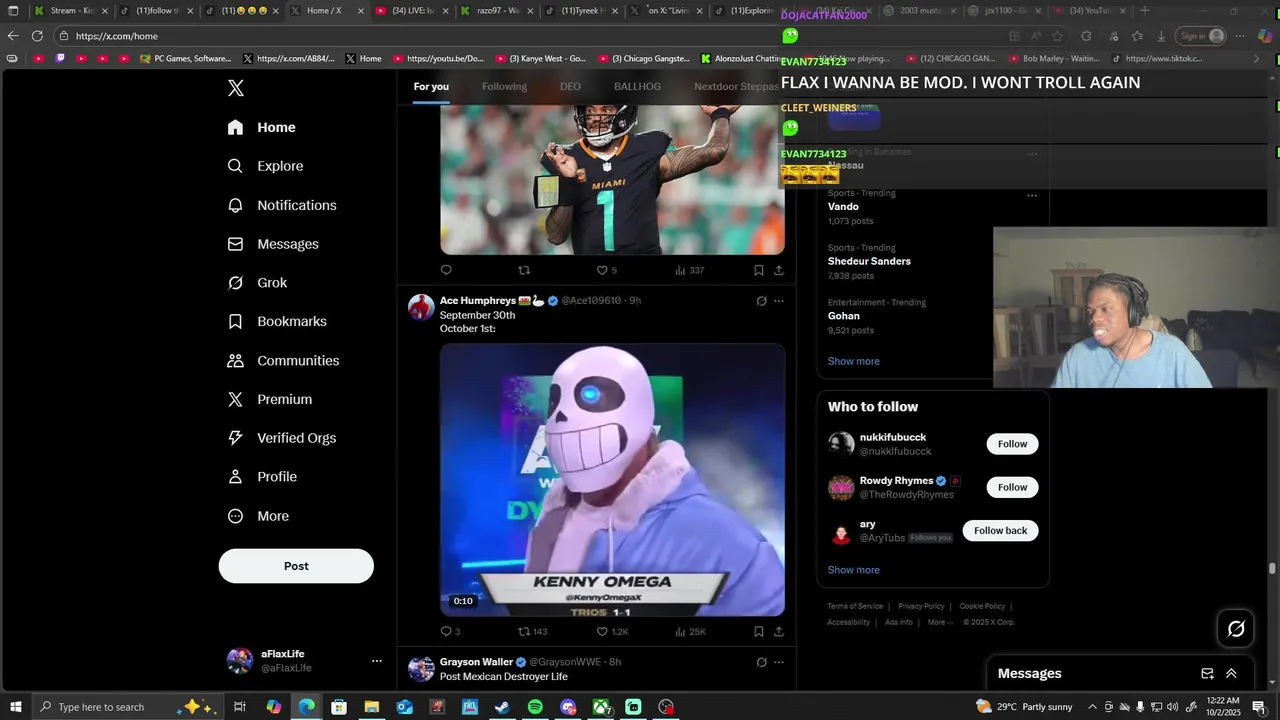Open Verified Orgs in the sidebar
The height and width of the screenshot is (720, 1280).
(x=281, y=438)
